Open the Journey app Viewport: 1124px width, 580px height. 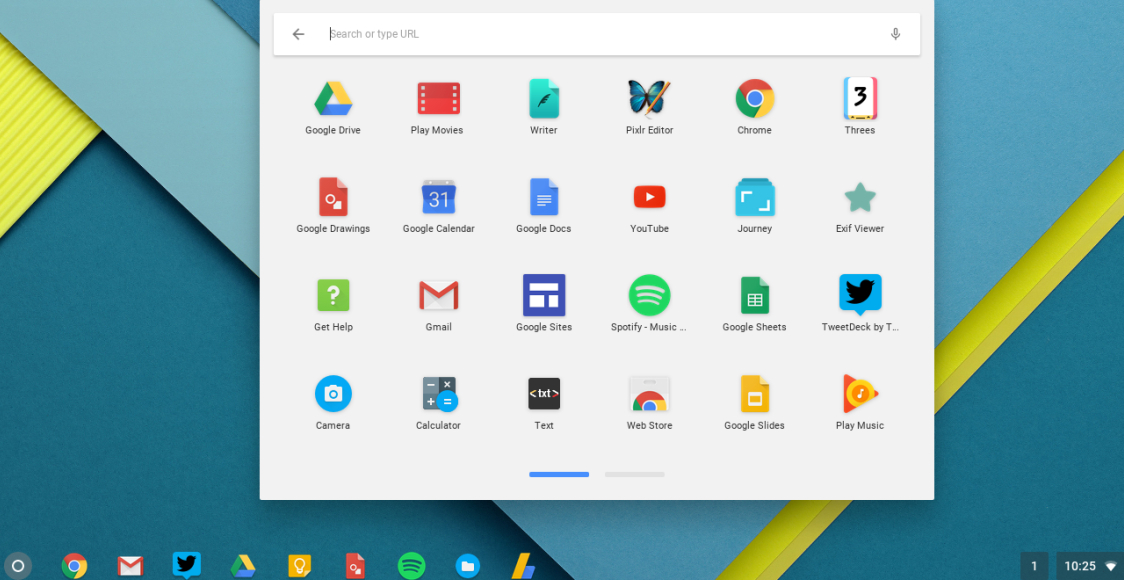pyautogui.click(x=754, y=197)
